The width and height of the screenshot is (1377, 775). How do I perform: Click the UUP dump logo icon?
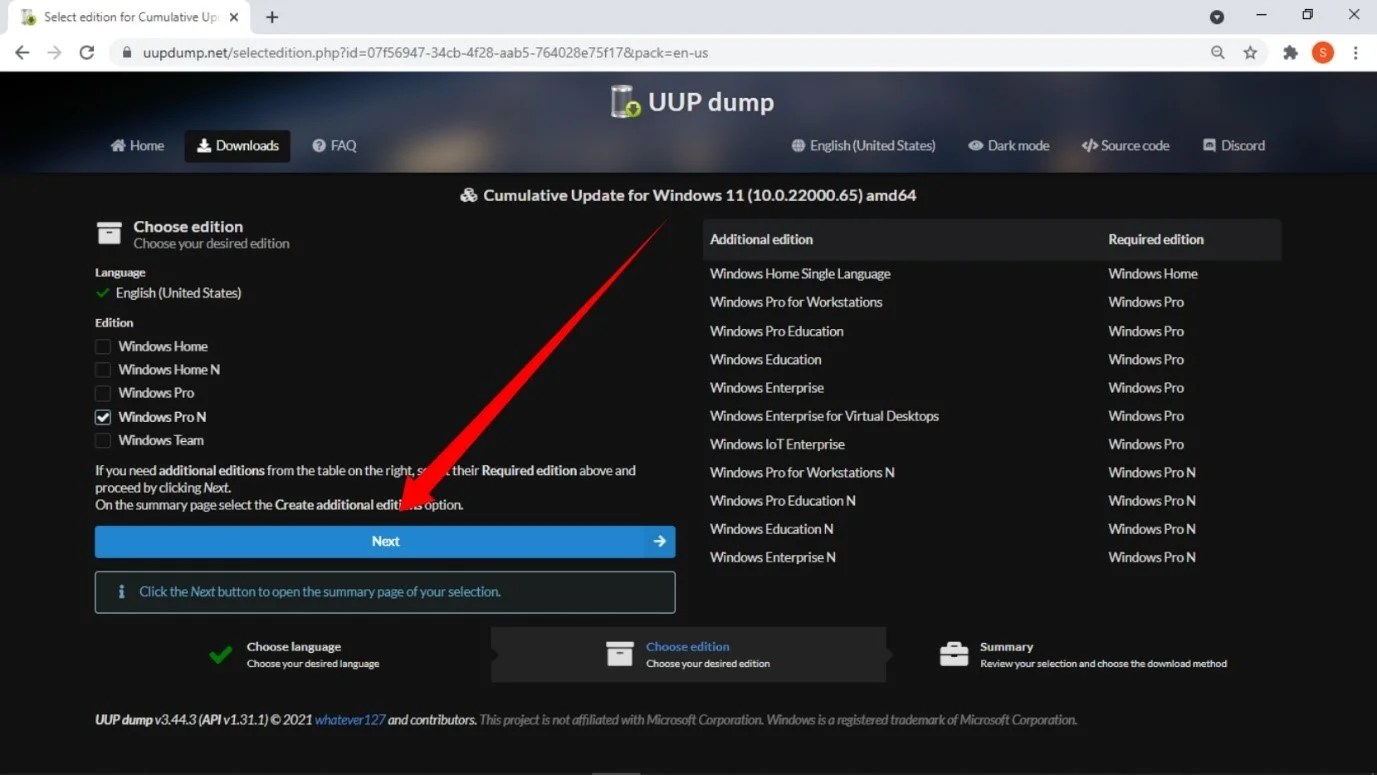(625, 102)
